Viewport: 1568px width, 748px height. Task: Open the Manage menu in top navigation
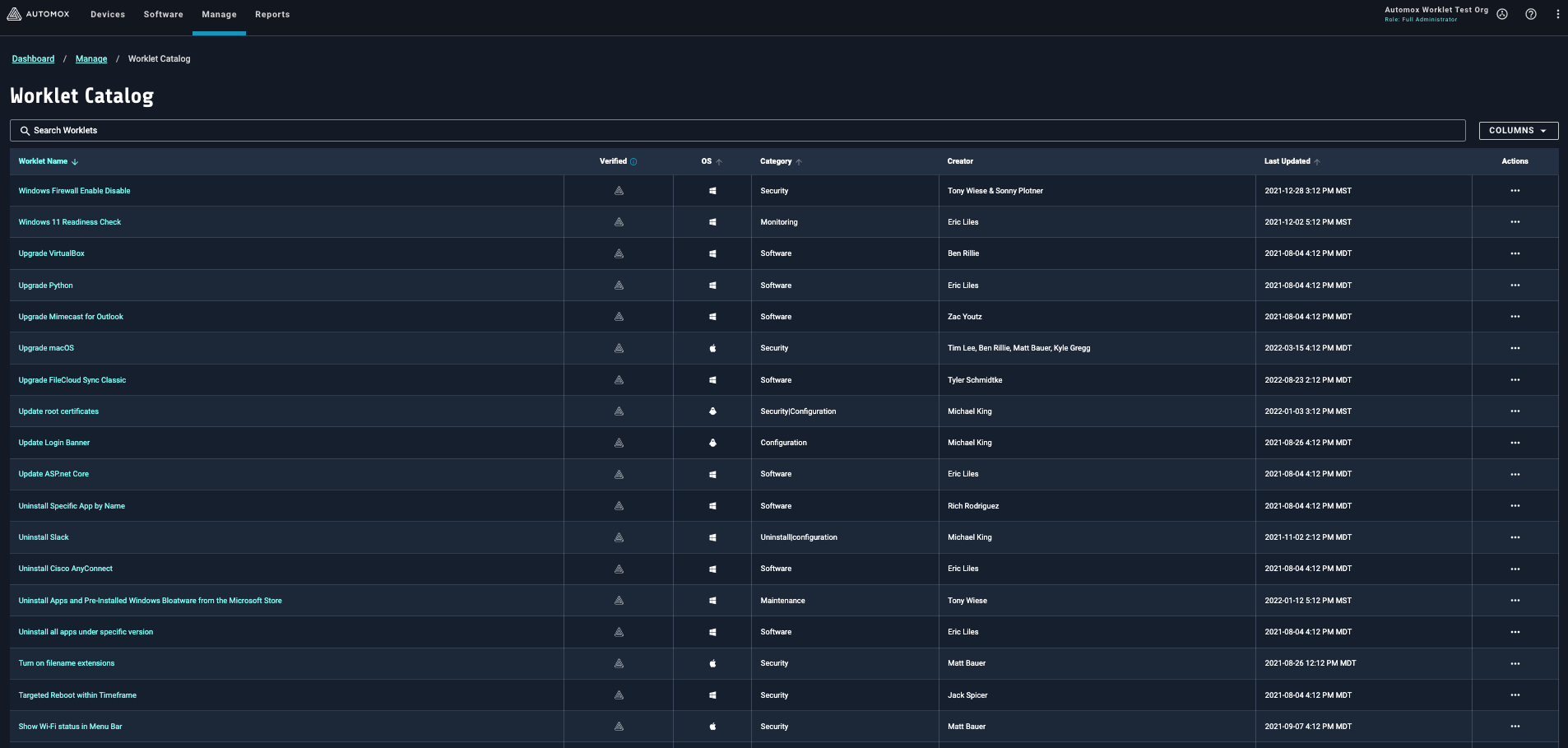[219, 15]
